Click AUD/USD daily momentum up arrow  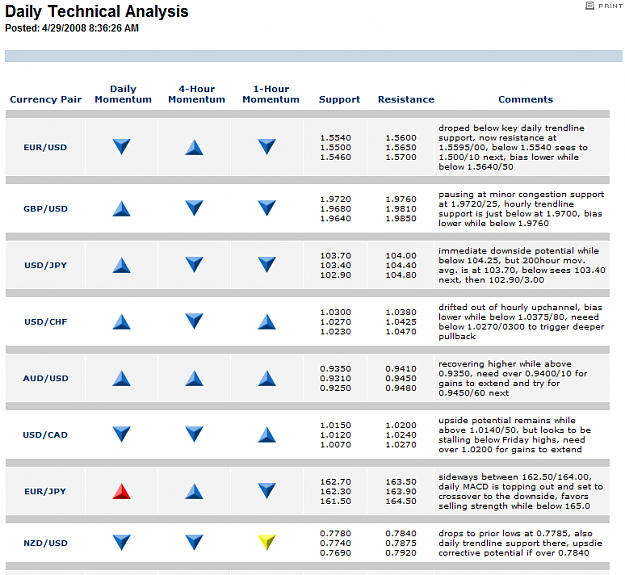click(122, 378)
